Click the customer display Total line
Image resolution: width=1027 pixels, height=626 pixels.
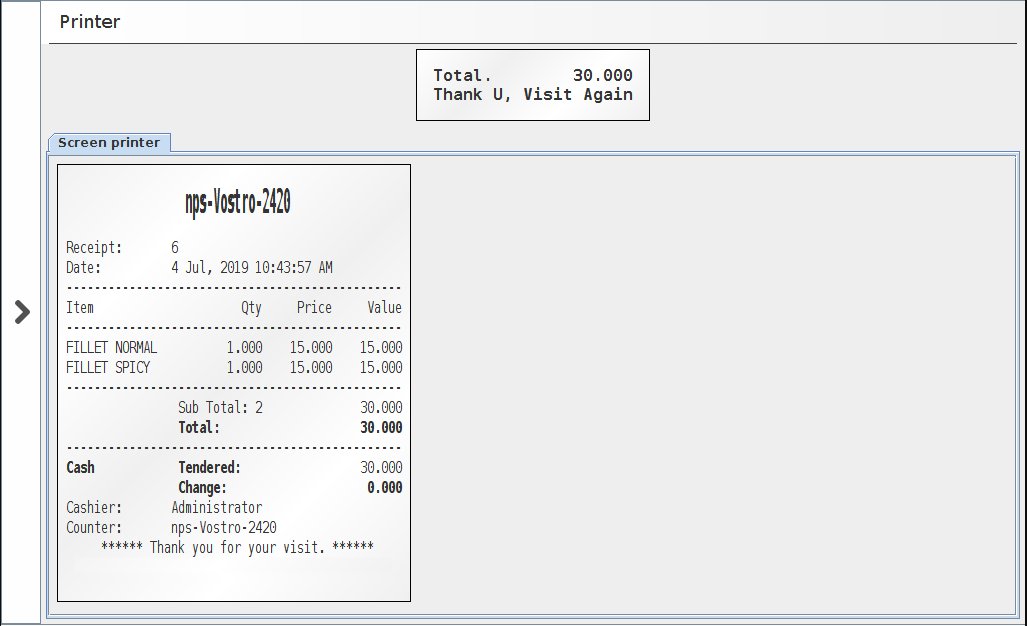(532, 75)
